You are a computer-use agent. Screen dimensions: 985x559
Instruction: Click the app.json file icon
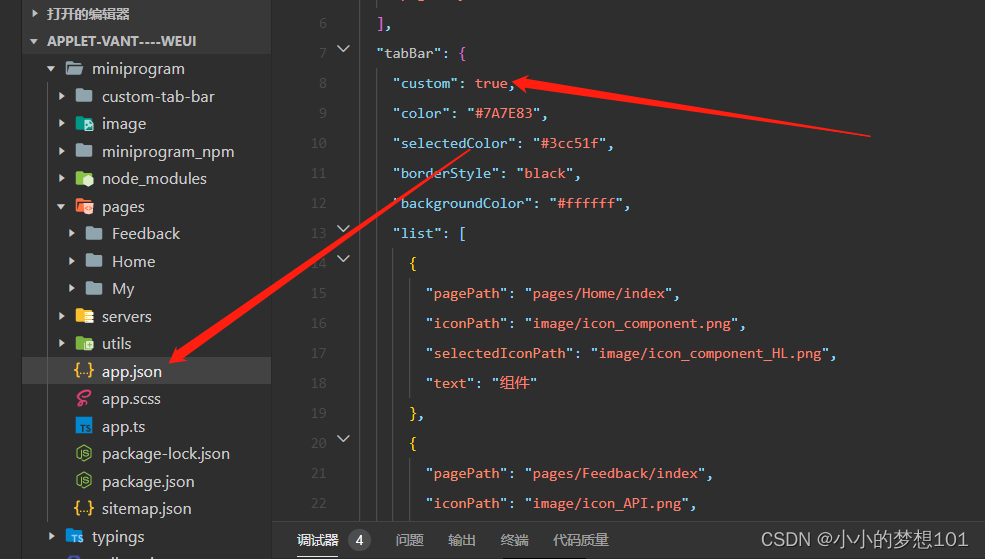[x=84, y=371]
